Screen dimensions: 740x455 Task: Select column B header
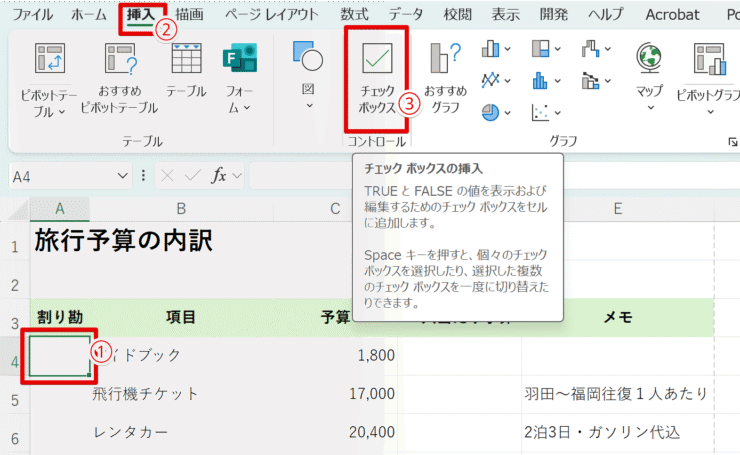click(x=181, y=209)
